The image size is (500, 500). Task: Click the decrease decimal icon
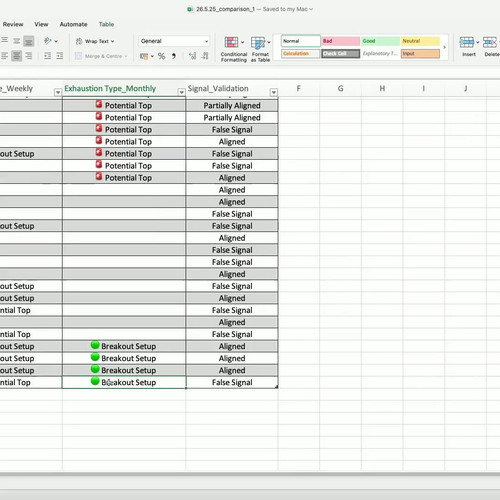click(x=205, y=56)
